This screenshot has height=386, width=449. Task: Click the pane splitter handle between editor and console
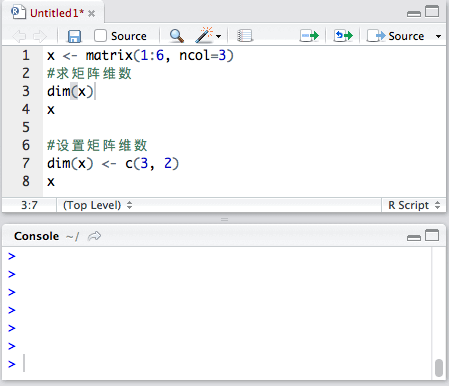[224, 219]
